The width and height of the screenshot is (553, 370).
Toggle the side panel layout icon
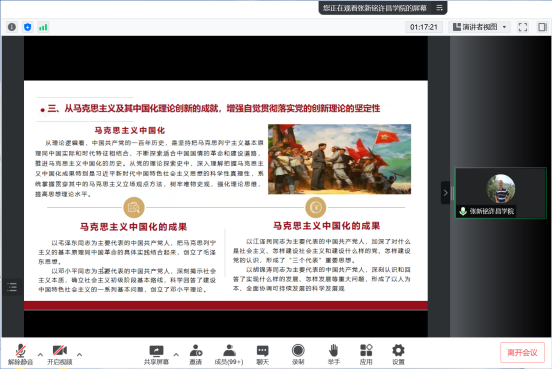tap(542, 27)
